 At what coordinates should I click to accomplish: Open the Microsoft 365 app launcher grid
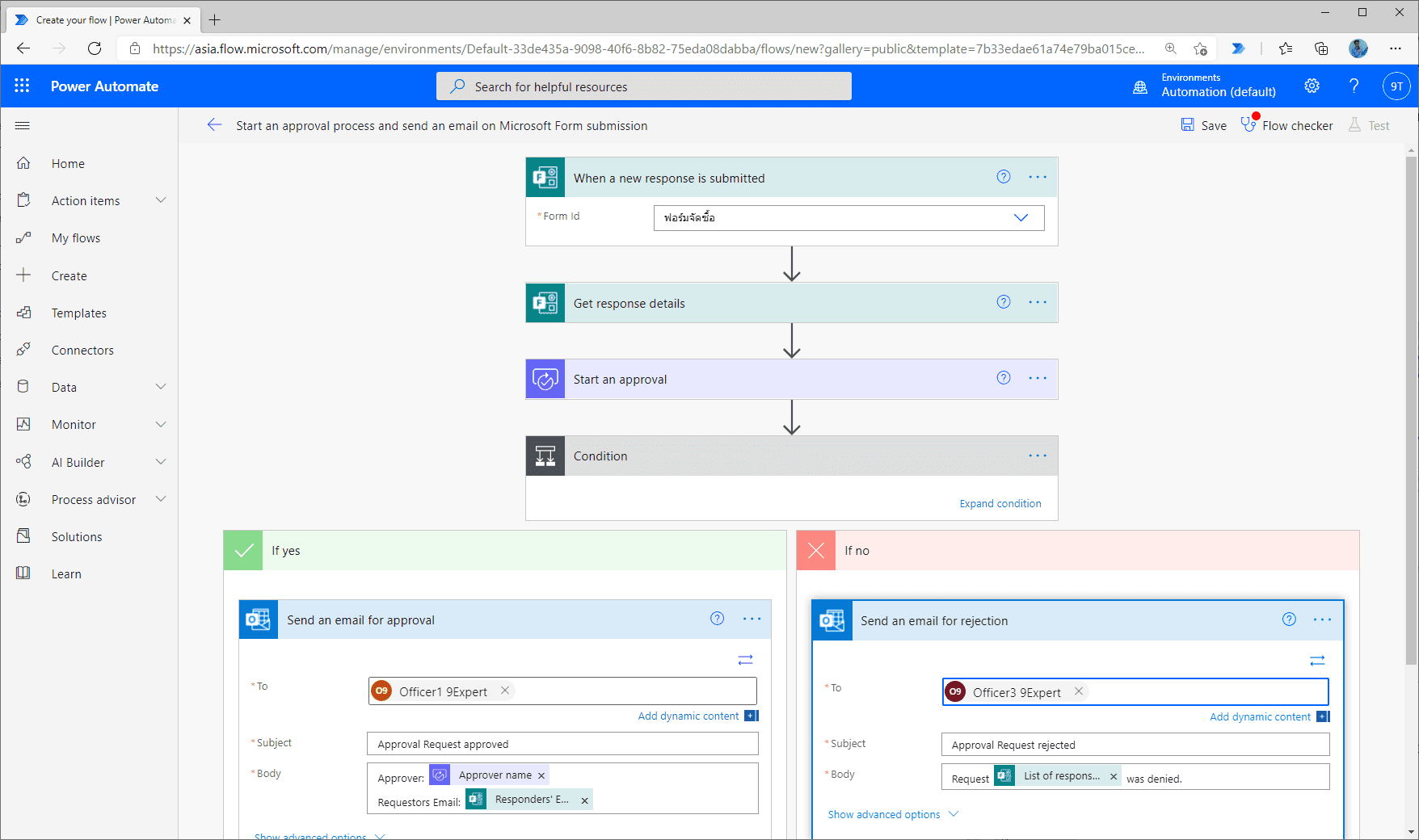22,85
